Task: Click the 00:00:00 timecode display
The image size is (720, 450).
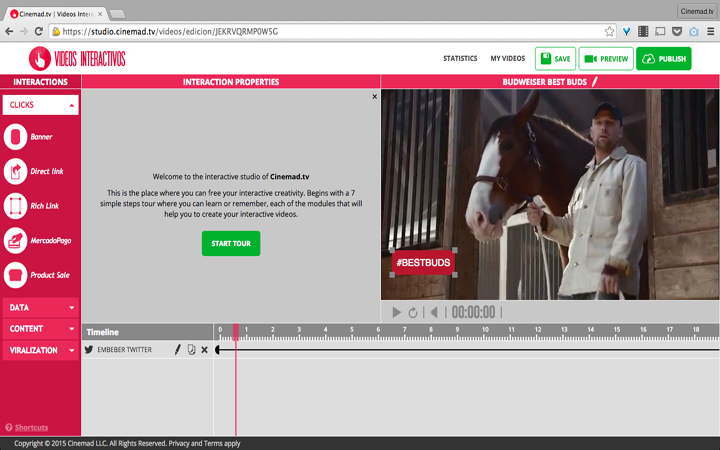Action: [473, 313]
